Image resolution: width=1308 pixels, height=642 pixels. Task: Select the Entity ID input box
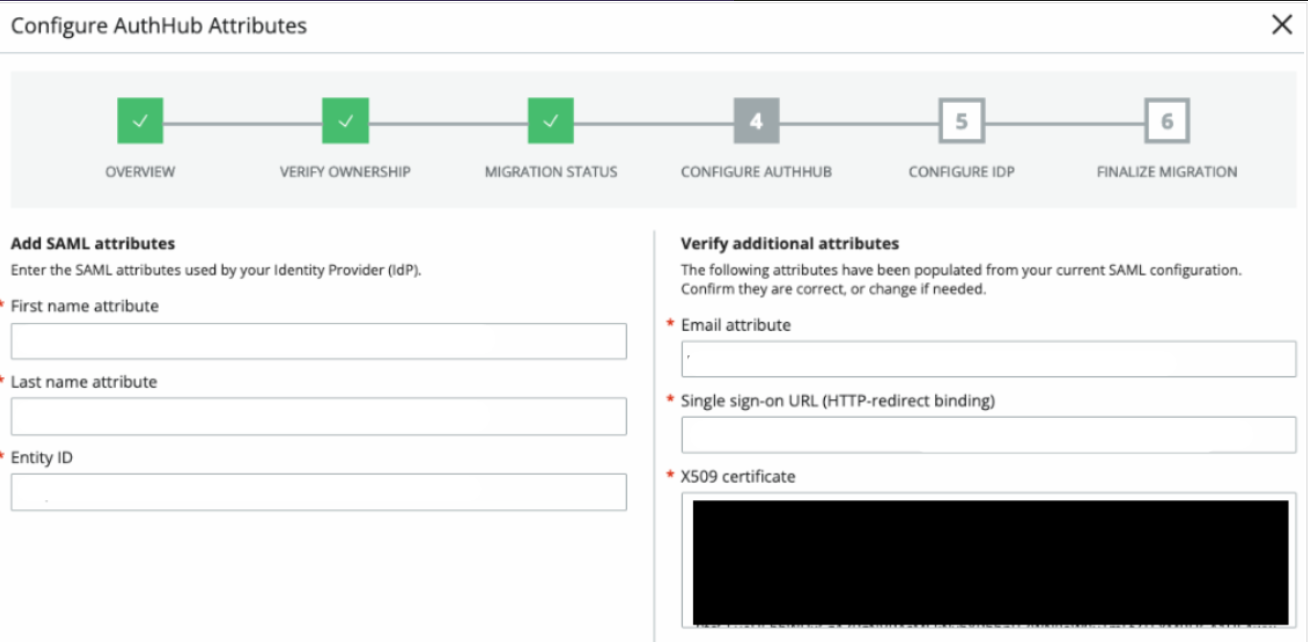pos(318,492)
